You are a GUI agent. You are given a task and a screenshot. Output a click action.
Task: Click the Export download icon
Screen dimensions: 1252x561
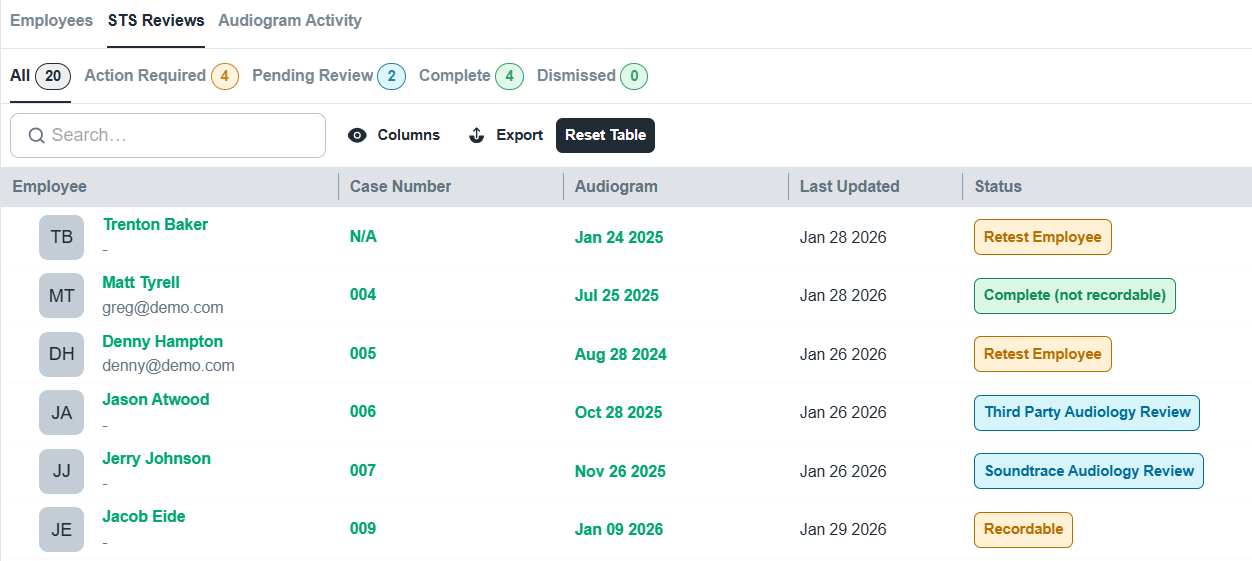[x=477, y=136]
